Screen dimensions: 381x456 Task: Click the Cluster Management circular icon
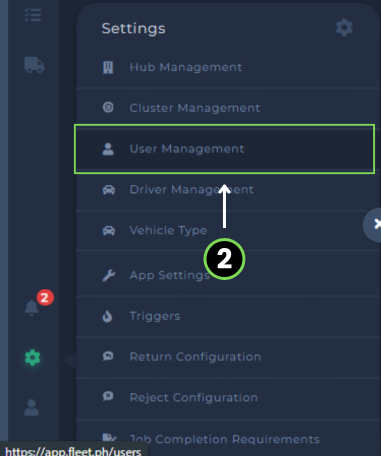click(108, 107)
